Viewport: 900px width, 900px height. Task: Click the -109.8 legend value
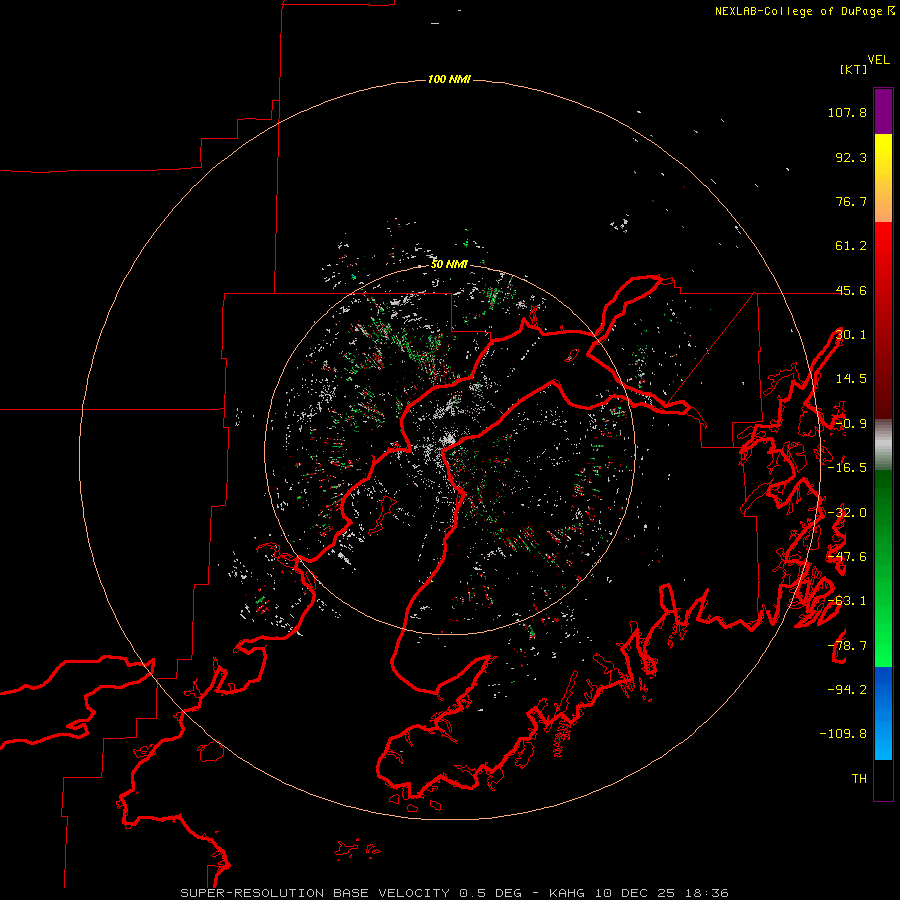click(843, 734)
